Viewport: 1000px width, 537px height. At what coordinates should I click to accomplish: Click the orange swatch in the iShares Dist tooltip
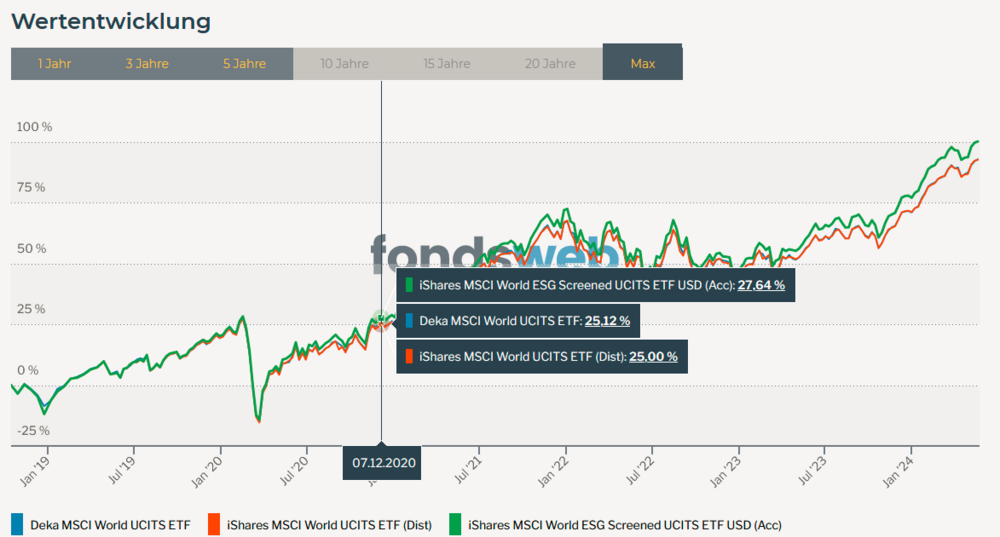point(409,357)
